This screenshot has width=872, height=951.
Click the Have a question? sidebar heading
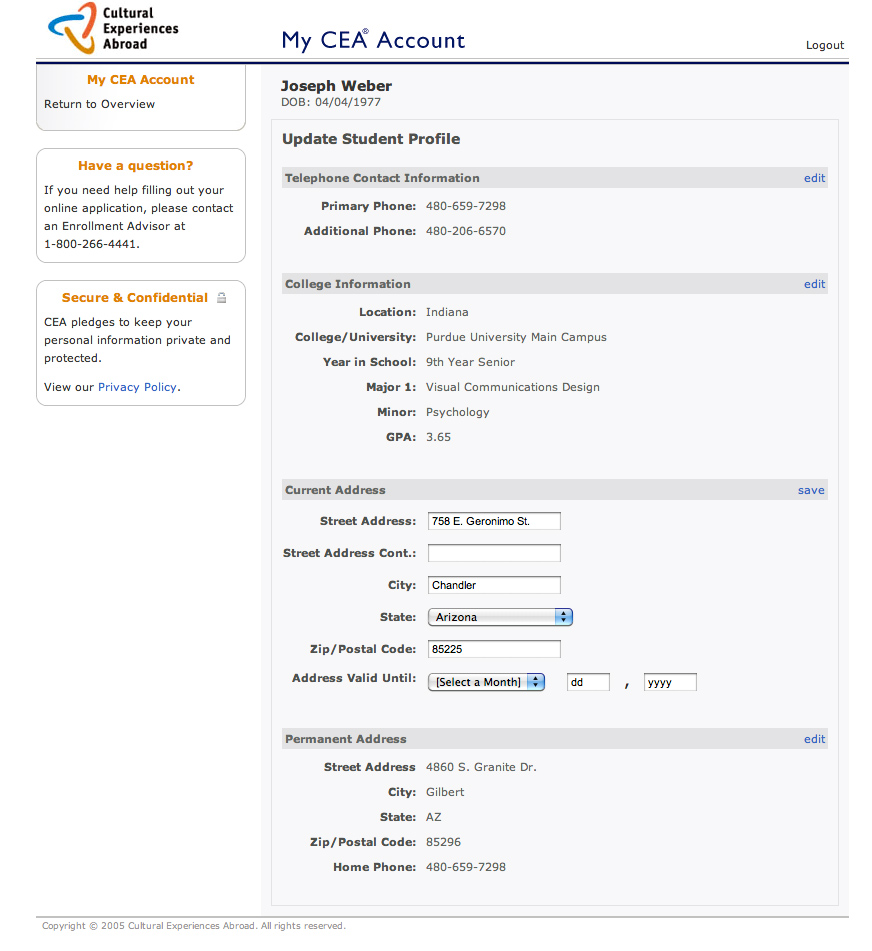coord(135,166)
